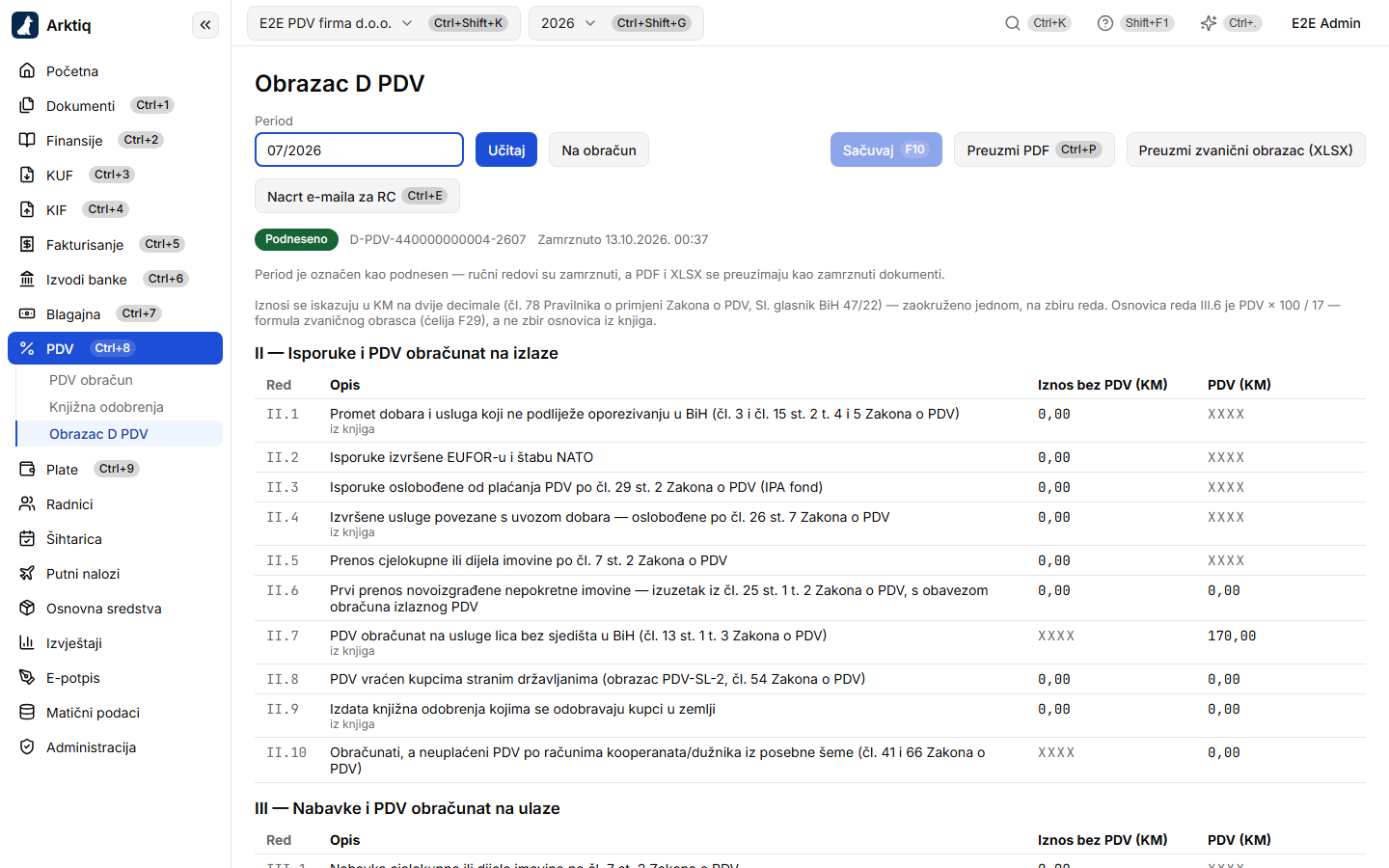Click the Plate payroll icon
This screenshot has height=868, width=1389.
[27, 470]
